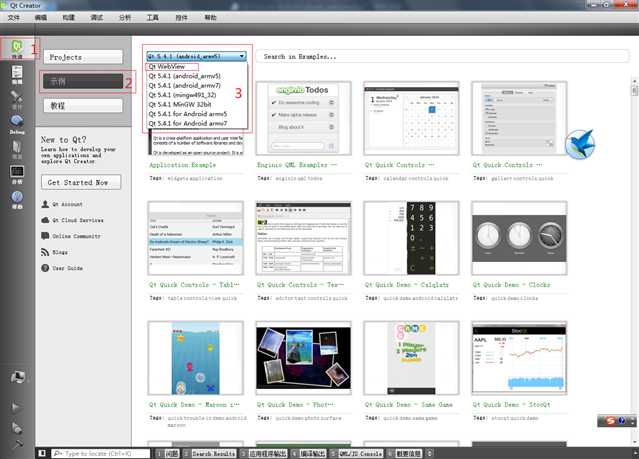Click the Get Started Now button
639x459 pixels.
[81, 182]
